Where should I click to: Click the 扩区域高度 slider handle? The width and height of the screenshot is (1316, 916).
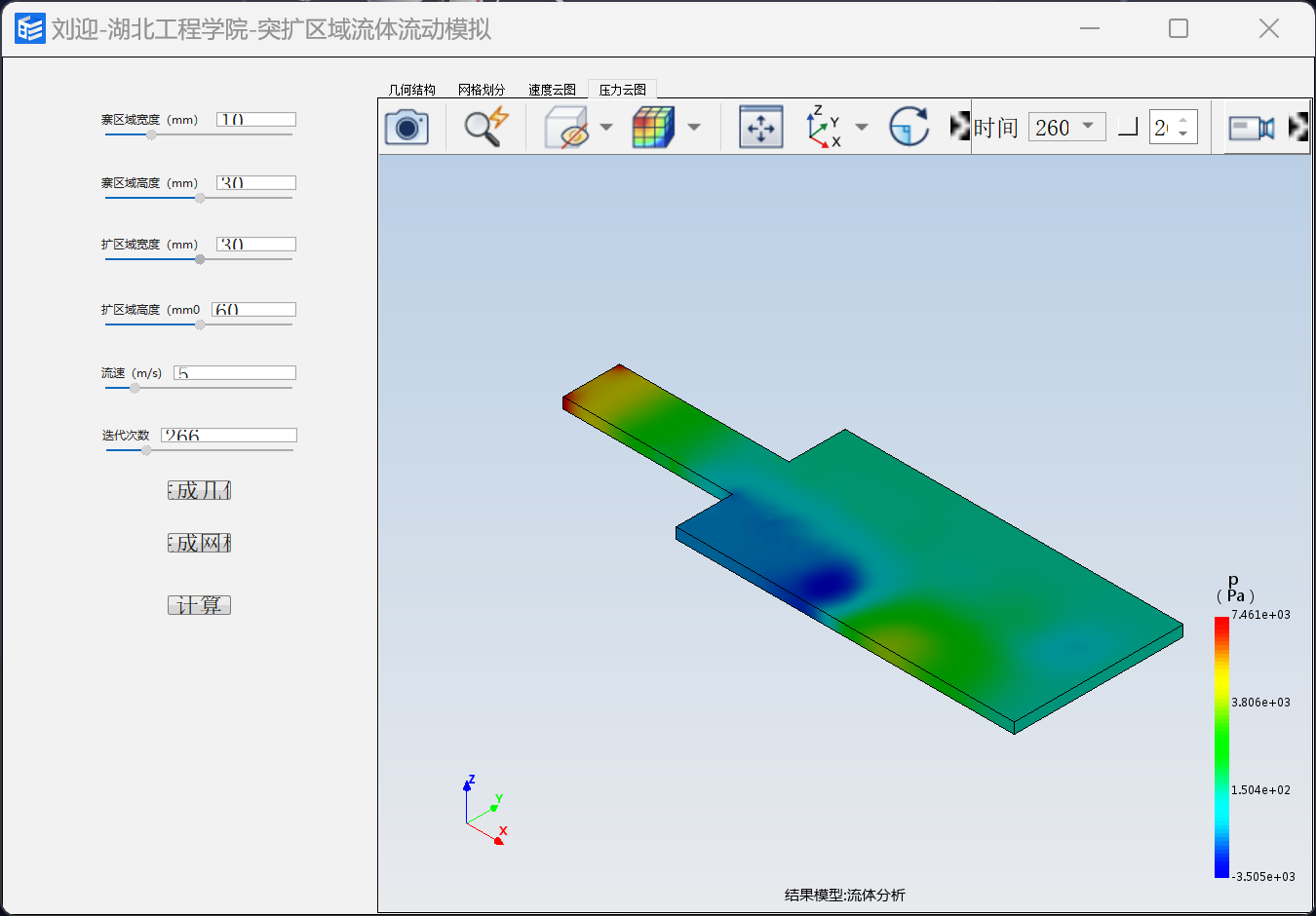click(200, 324)
